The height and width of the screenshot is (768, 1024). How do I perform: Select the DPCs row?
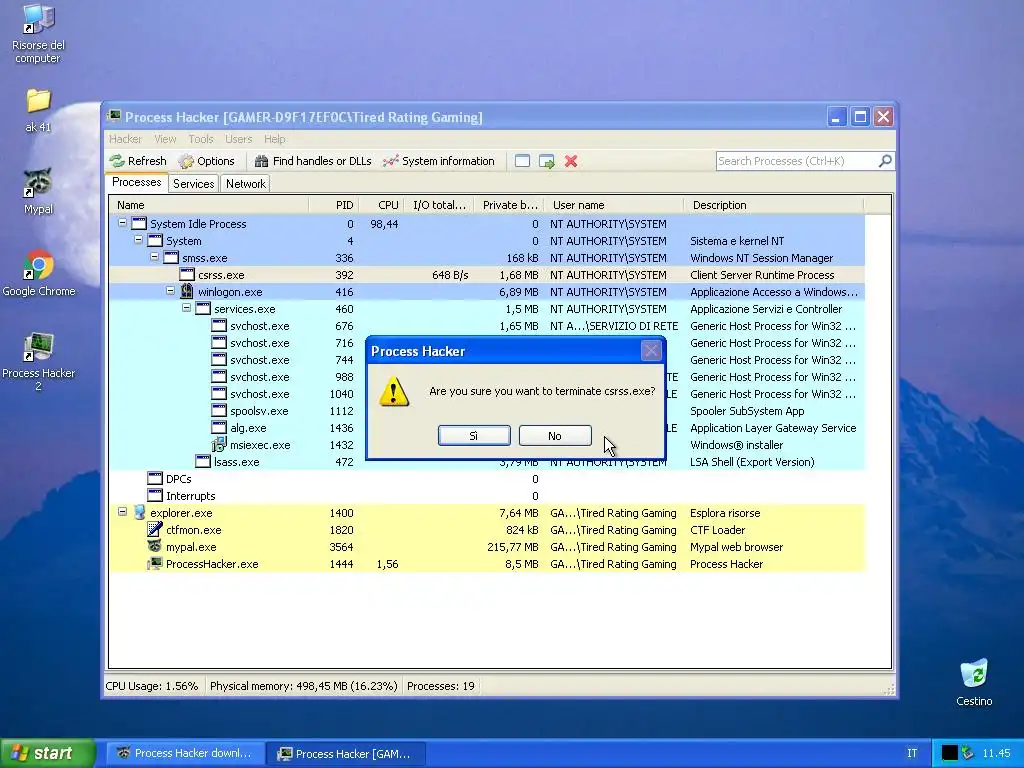487,479
